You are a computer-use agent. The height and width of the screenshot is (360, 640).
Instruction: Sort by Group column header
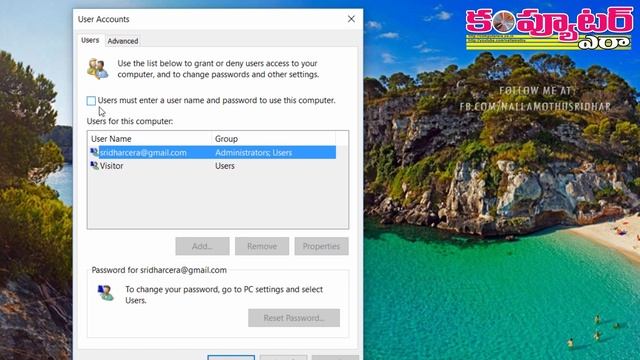click(274, 139)
